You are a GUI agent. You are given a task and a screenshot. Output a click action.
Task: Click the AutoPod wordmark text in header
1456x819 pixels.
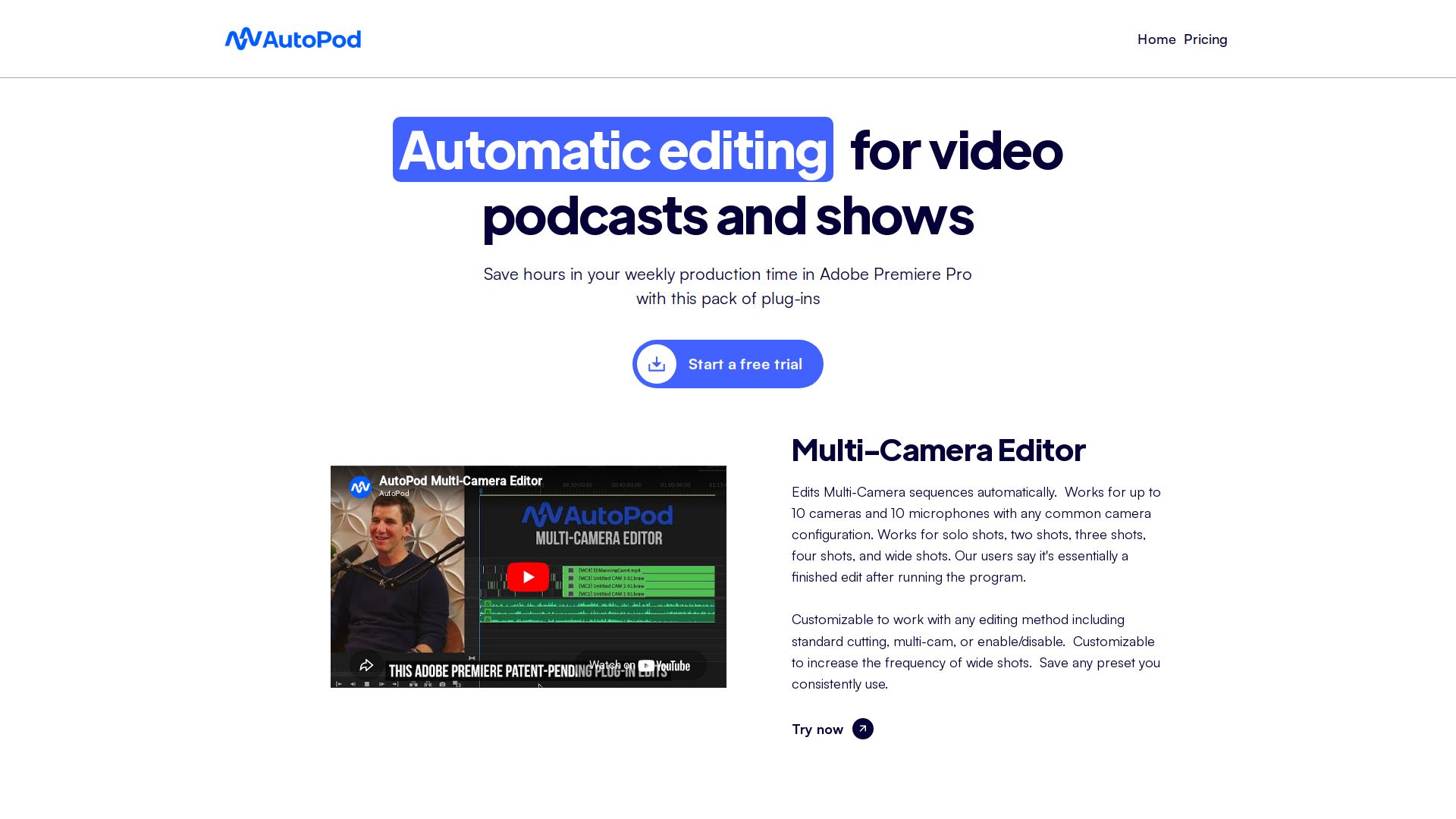pyautogui.click(x=312, y=39)
